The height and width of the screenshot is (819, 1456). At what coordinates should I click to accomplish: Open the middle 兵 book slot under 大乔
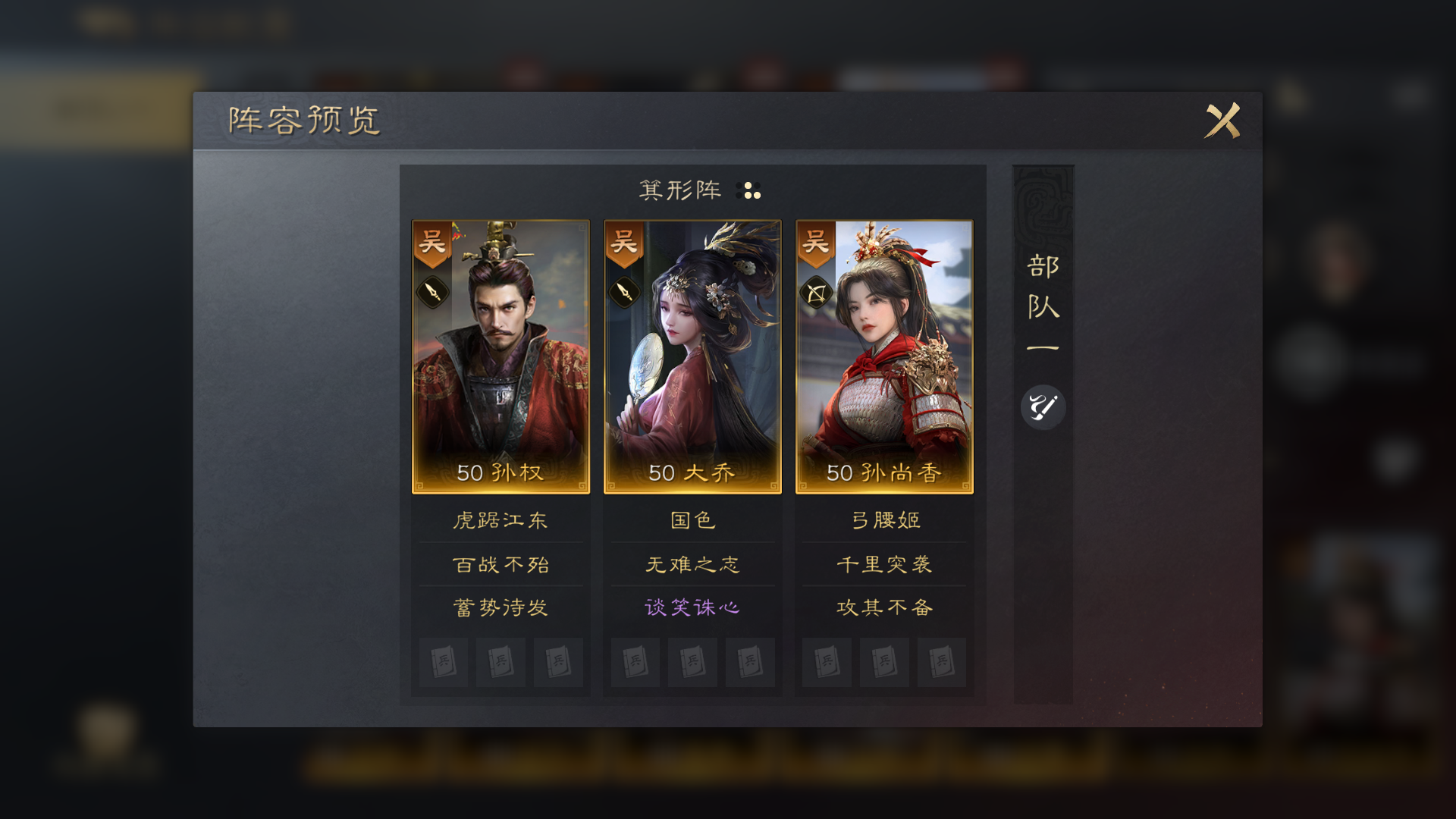click(x=692, y=662)
